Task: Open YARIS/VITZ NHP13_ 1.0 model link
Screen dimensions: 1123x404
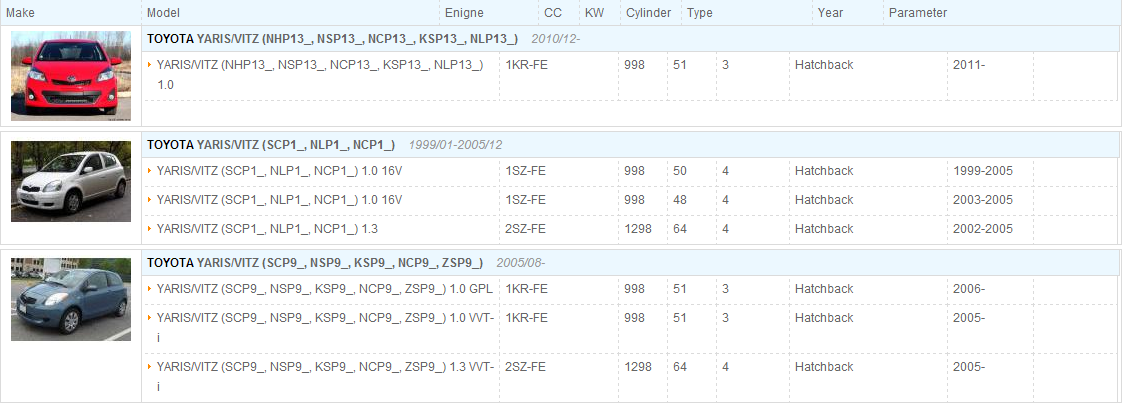Action: point(320,74)
